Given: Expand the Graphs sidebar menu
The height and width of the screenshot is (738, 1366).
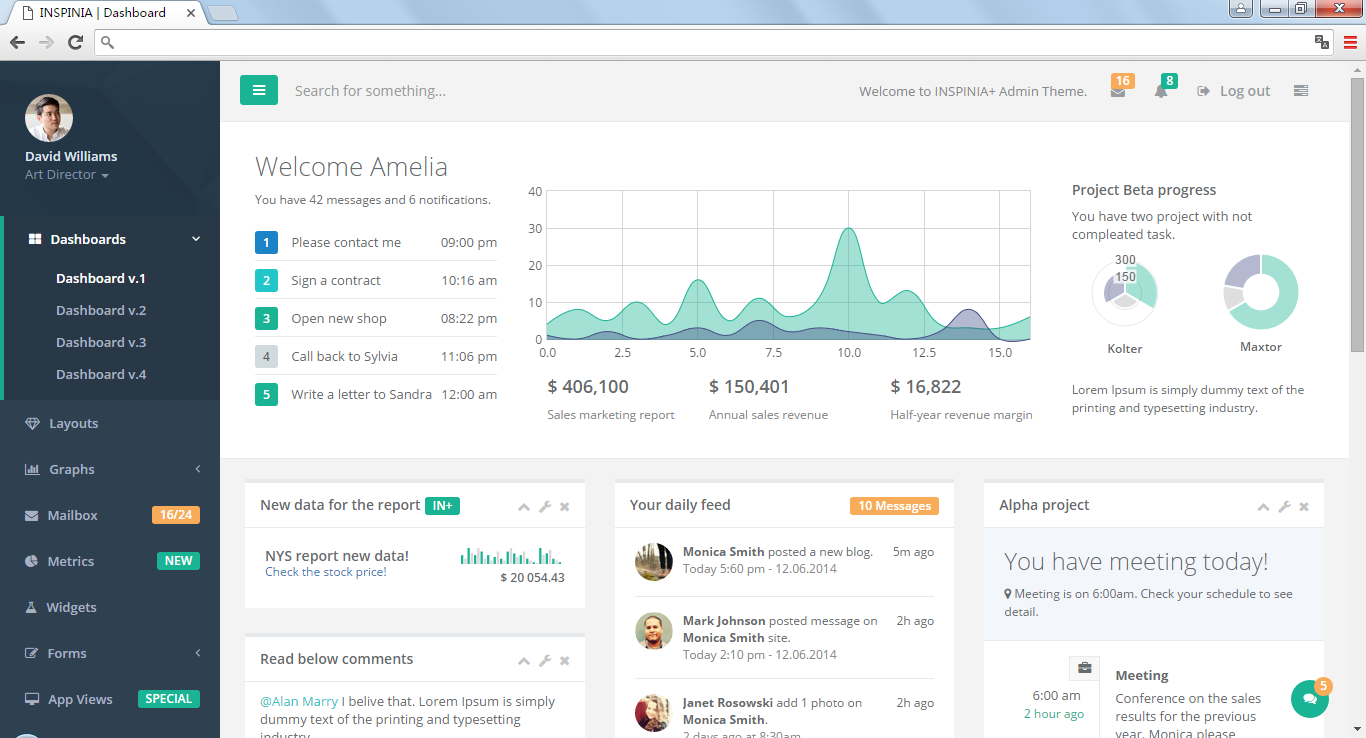Looking at the screenshot, I should 110,469.
